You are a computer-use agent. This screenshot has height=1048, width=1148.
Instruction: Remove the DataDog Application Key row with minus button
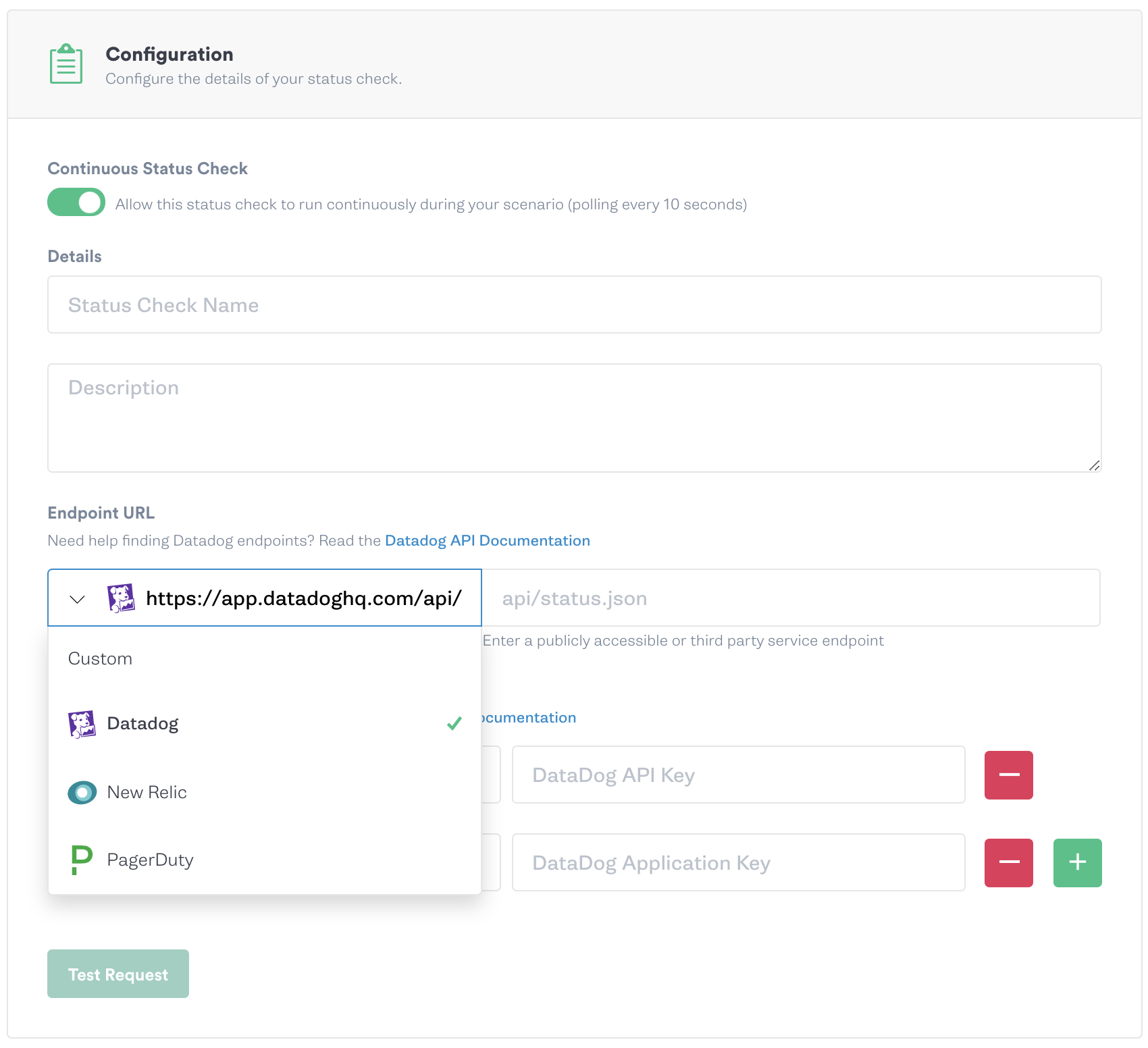pos(1008,862)
